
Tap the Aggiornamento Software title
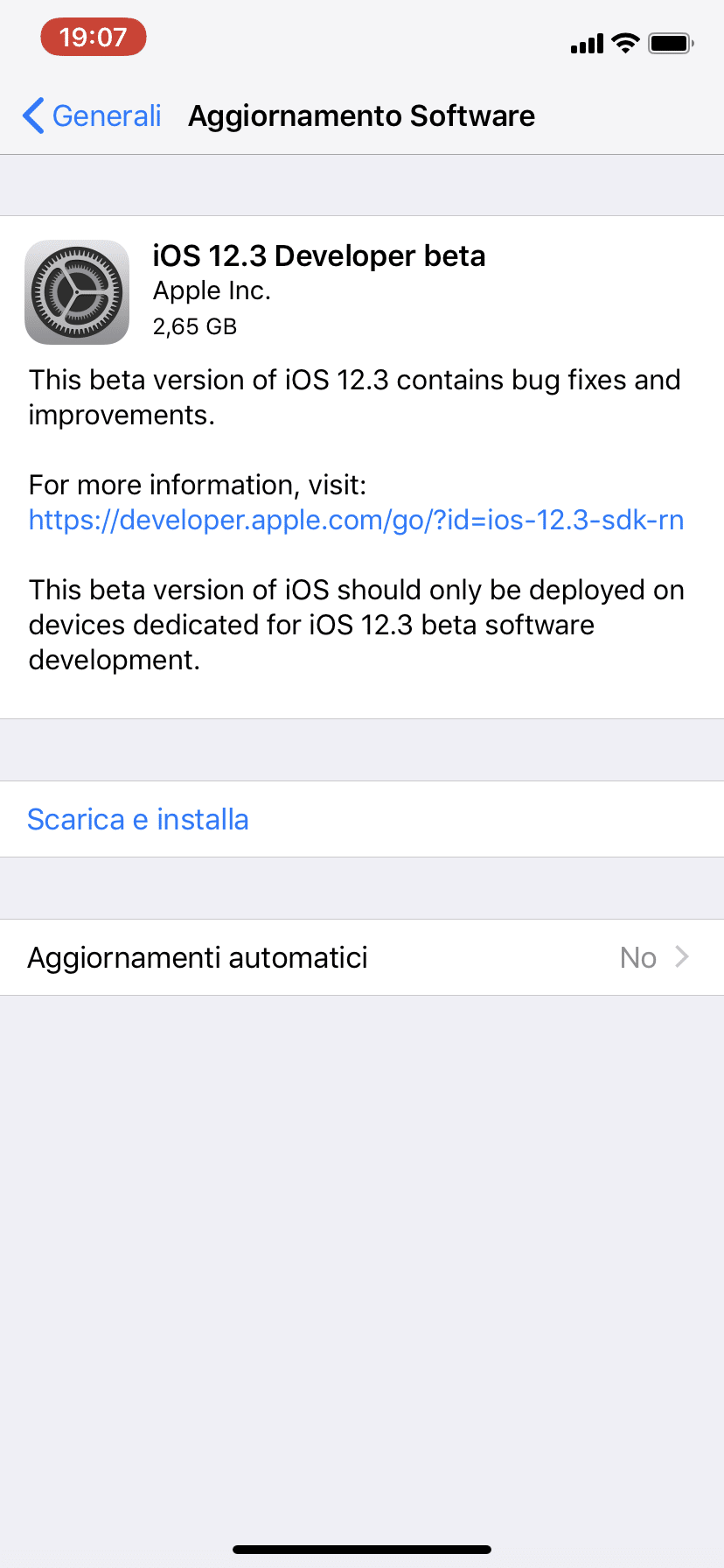pyautogui.click(x=362, y=115)
